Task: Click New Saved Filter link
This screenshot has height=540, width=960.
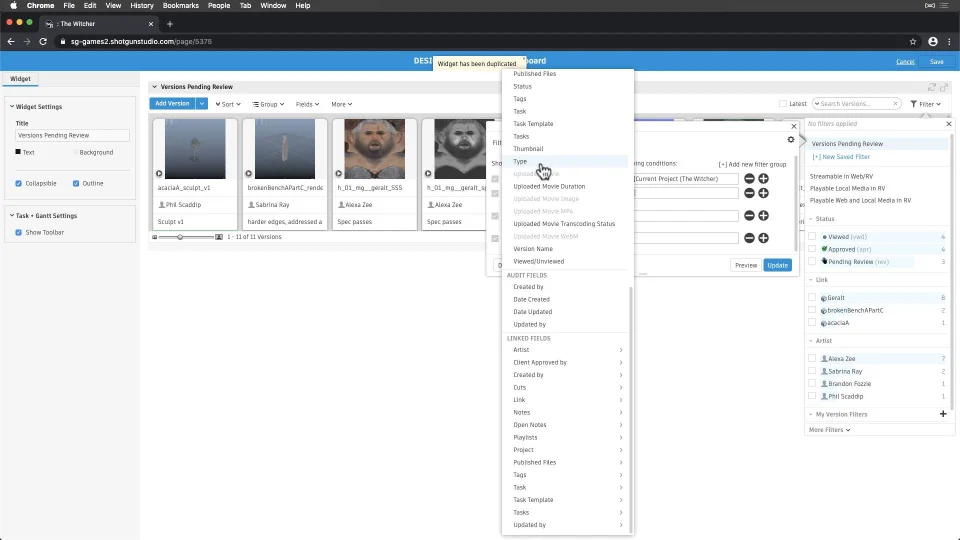Action: click(841, 157)
